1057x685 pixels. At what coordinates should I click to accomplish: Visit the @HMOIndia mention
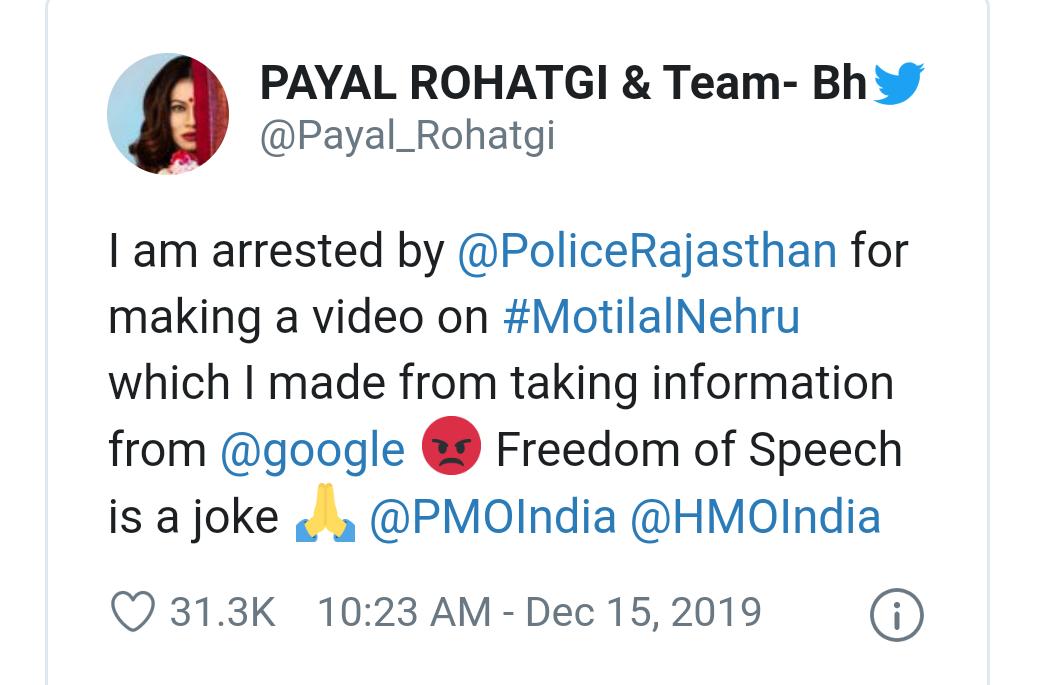click(x=755, y=518)
